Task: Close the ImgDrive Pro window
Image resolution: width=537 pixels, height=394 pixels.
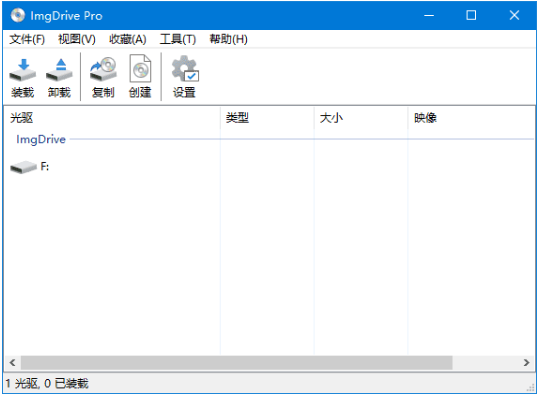Action: (x=514, y=15)
